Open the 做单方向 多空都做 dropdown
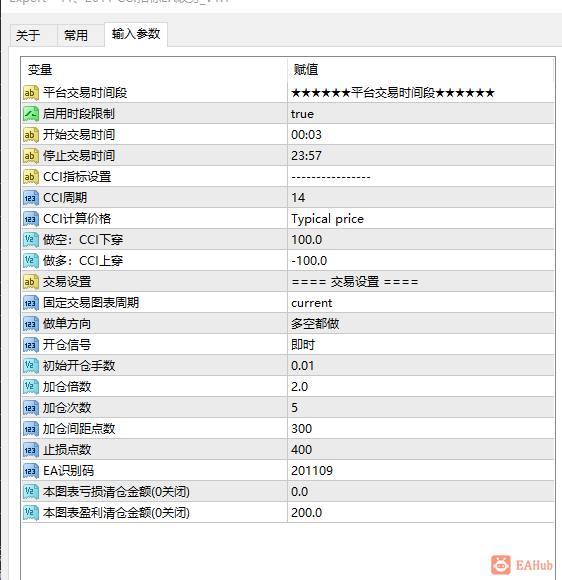 [x=421, y=324]
